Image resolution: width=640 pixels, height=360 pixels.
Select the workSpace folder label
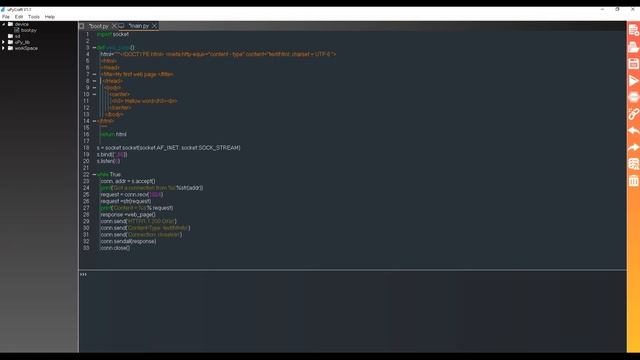pyautogui.click(x=26, y=48)
